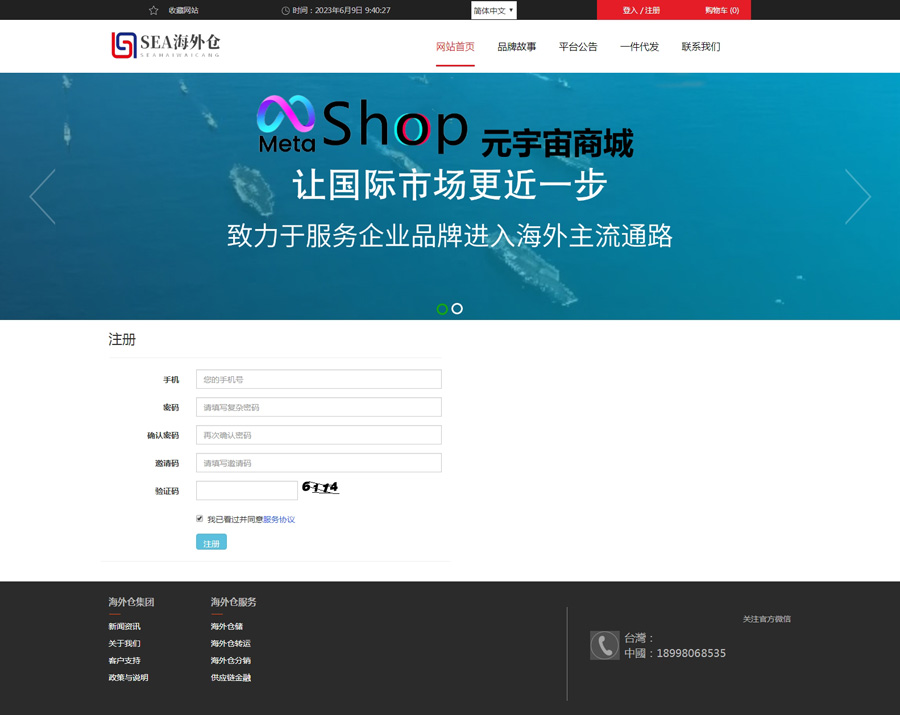The height and width of the screenshot is (715, 900).
Task: Click the clock icon beside the time
Action: pos(286,10)
